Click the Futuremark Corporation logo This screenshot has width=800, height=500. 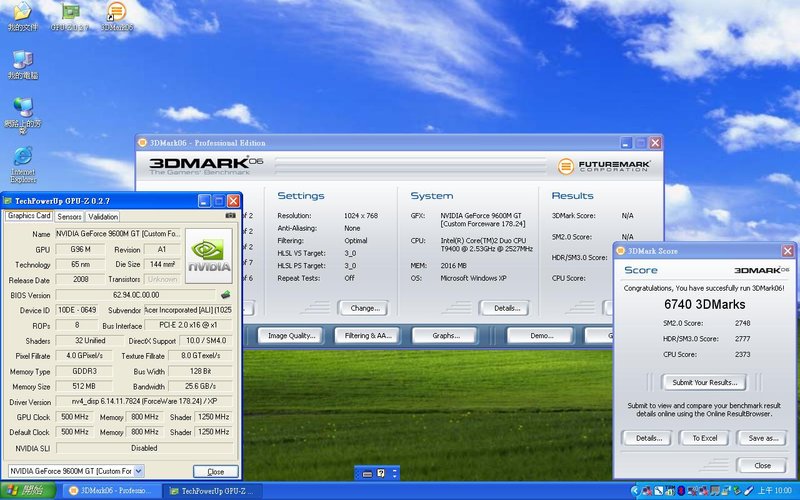[x=604, y=166]
